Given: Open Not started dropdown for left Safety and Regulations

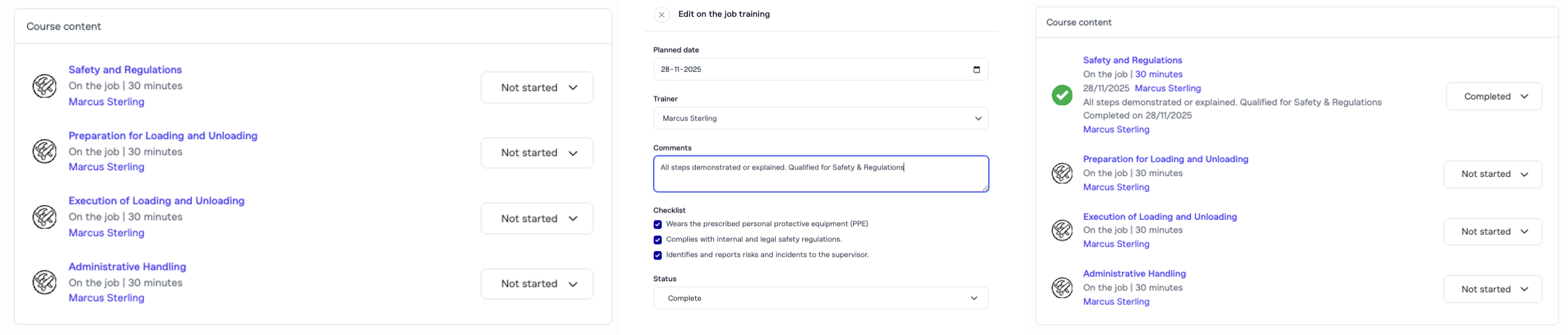Looking at the screenshot, I should pos(537,87).
